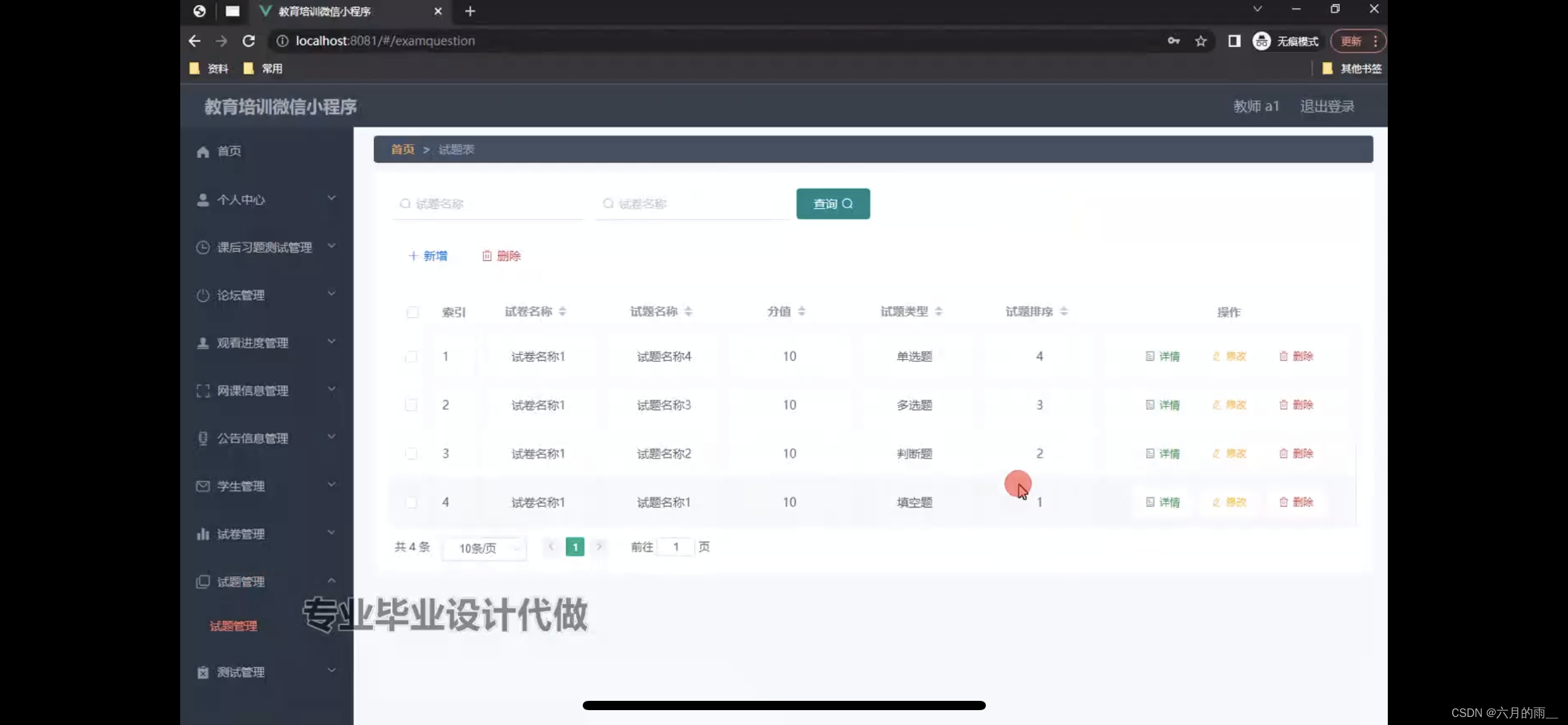Collapse the 试题管理 sidebar menu
The width and height of the screenshot is (1568, 725).
pyautogui.click(x=266, y=581)
